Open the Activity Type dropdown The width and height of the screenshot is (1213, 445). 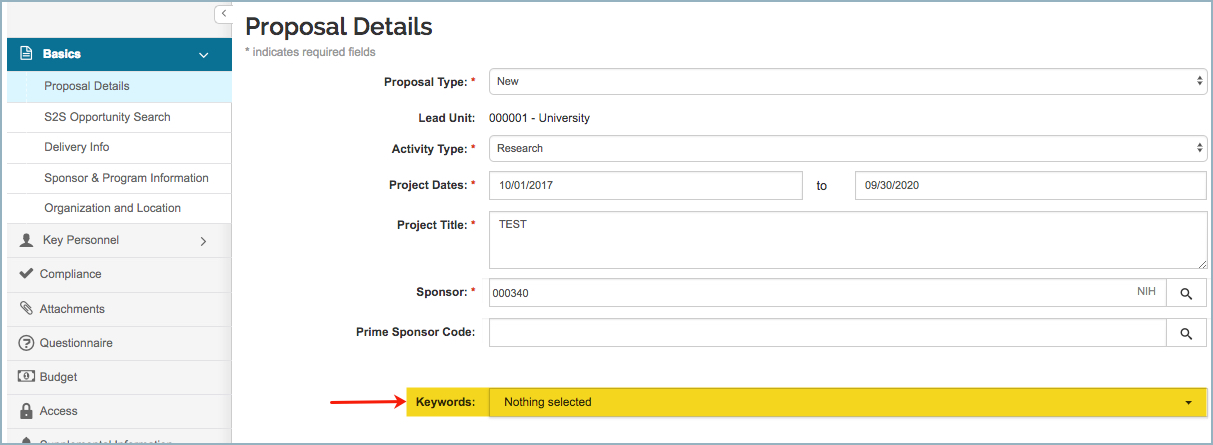[x=847, y=148]
